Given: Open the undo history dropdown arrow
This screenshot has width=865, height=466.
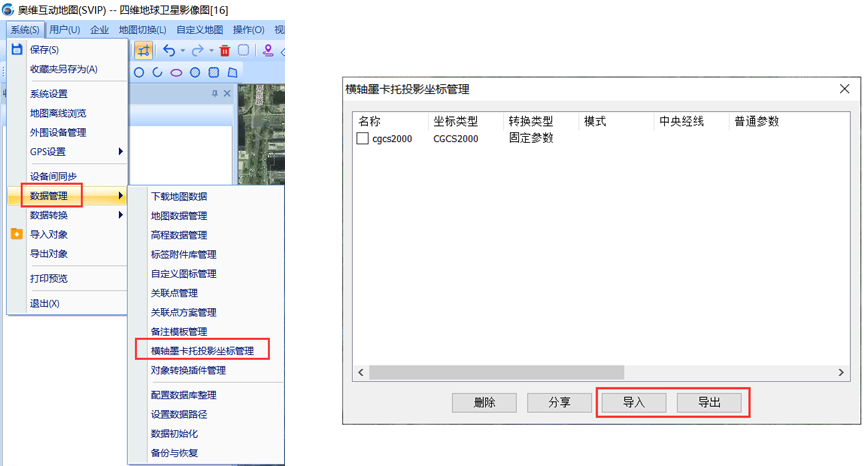Looking at the screenshot, I should (182, 50).
